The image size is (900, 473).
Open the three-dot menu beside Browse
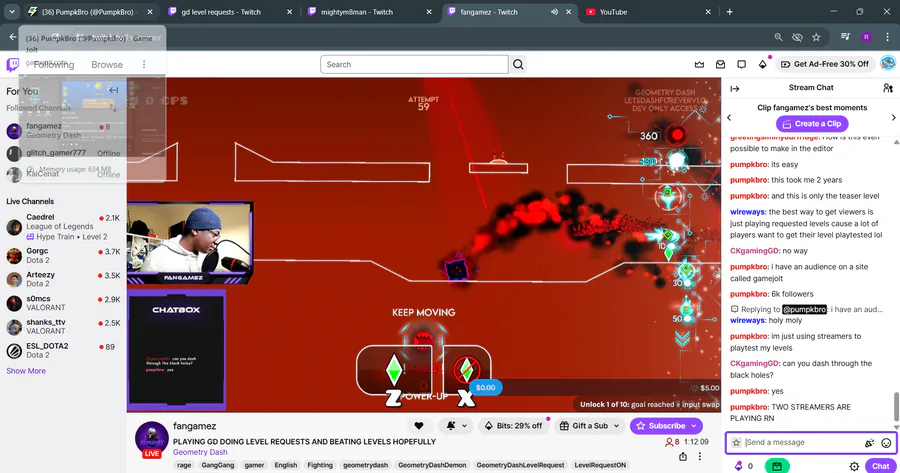pos(144,64)
